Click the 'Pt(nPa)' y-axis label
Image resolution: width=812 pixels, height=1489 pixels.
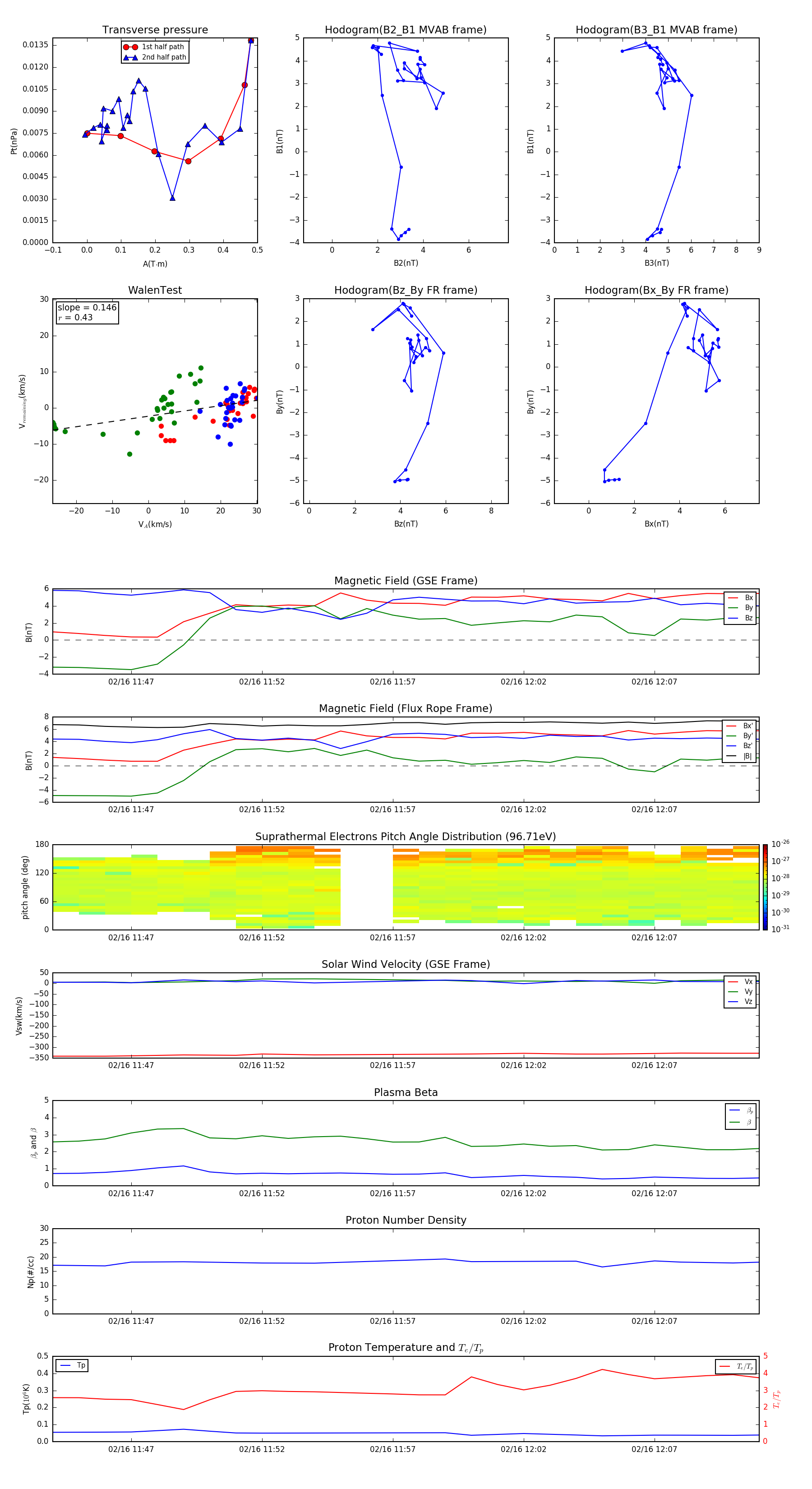click(14, 141)
